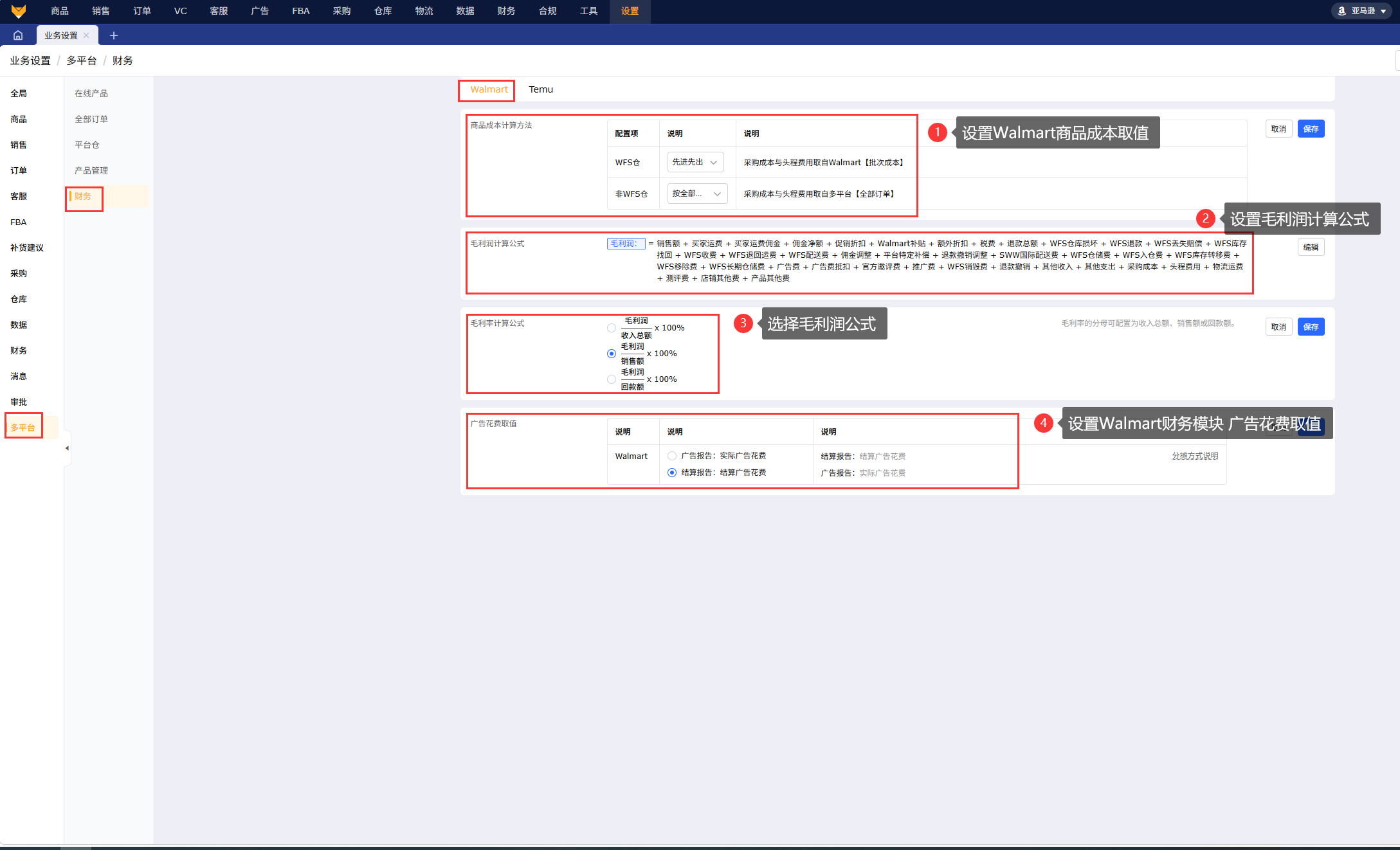
Task: Add a new tab with the plus icon
Action: (x=114, y=35)
